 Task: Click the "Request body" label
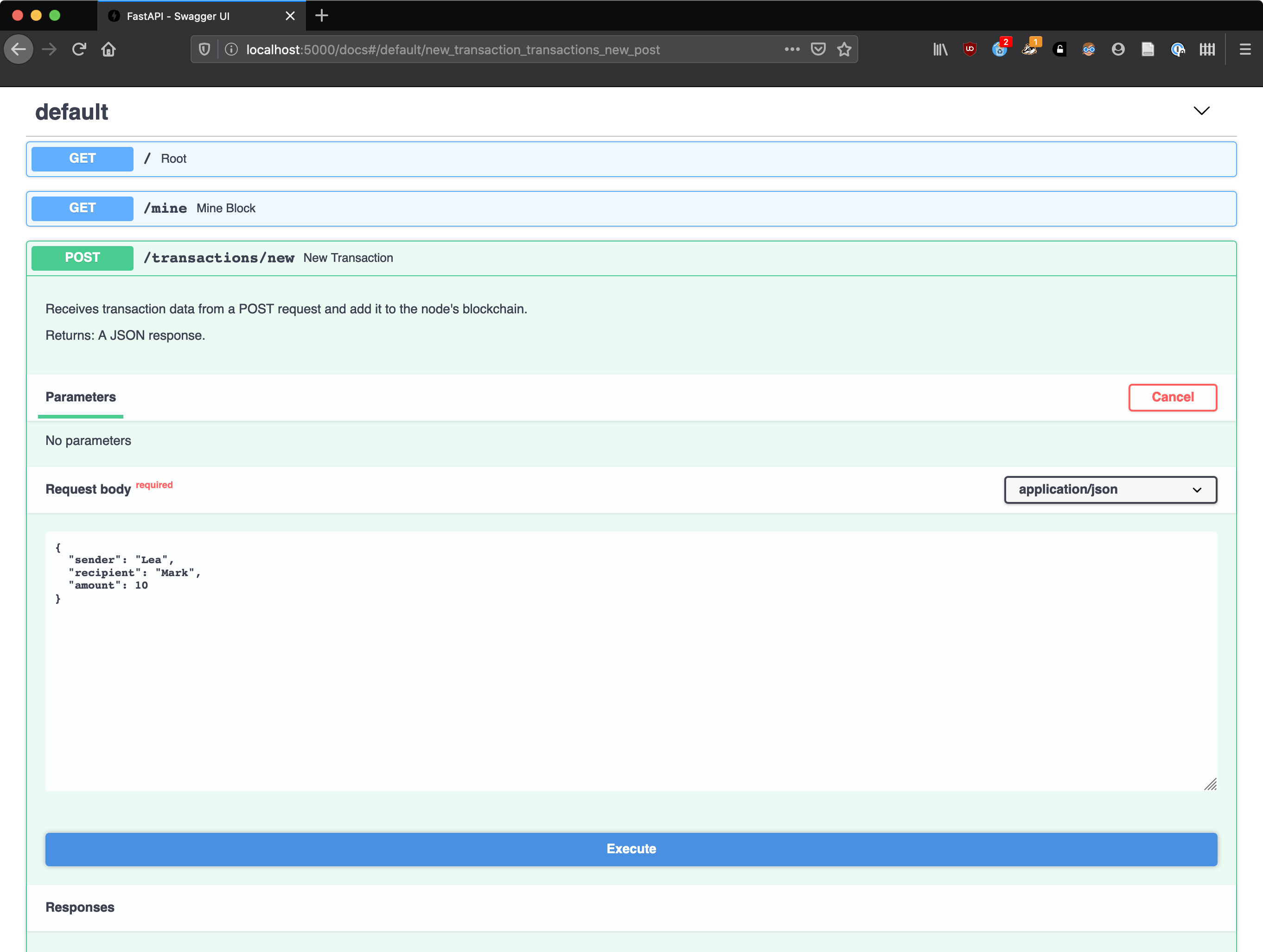[88, 490]
